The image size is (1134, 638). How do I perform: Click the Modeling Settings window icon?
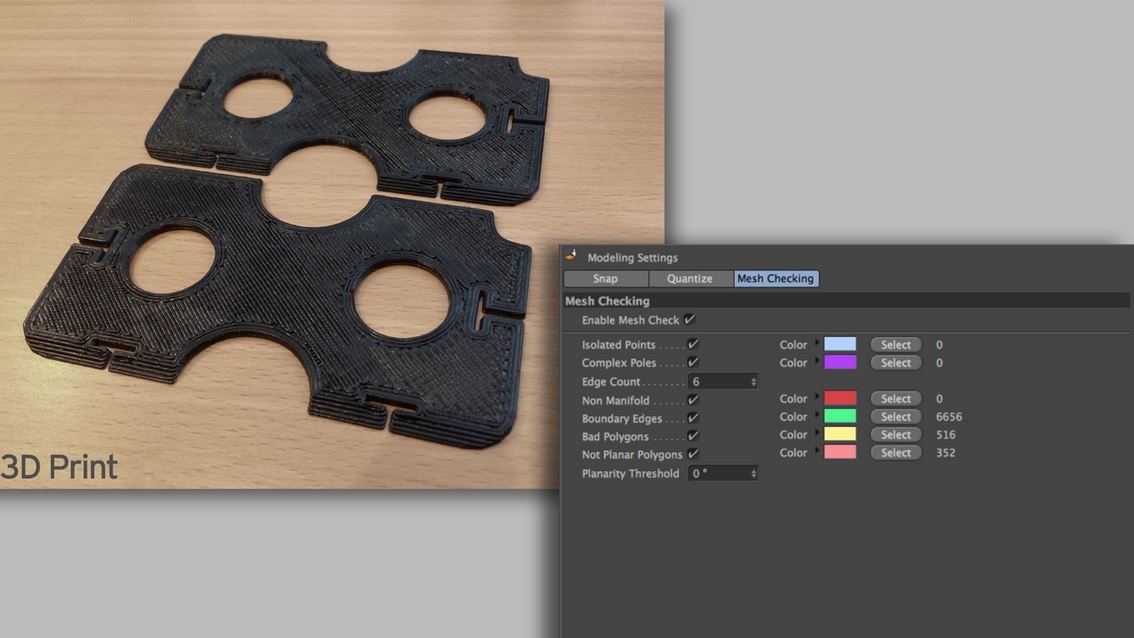[x=572, y=258]
